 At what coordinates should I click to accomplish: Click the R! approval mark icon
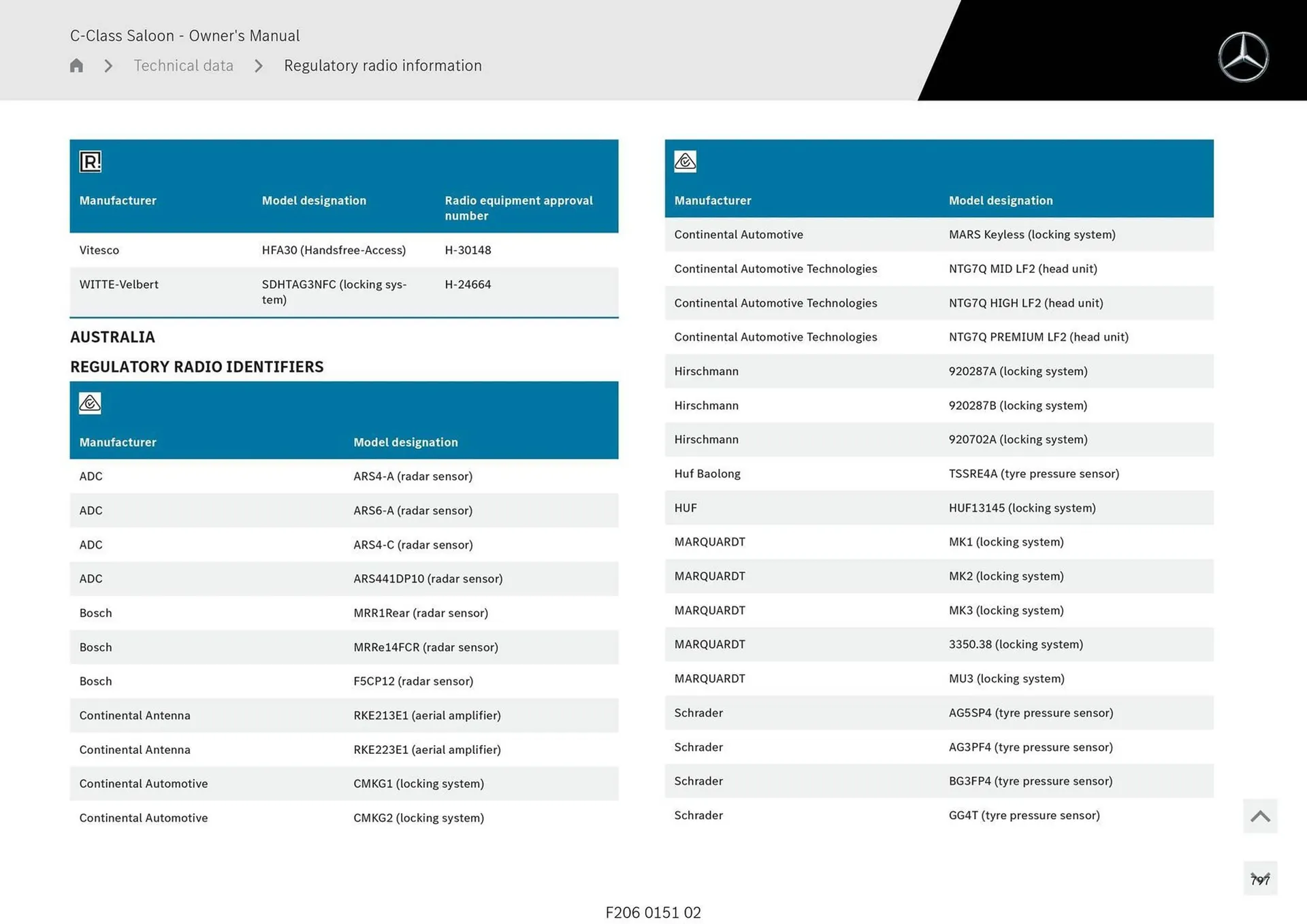[91, 161]
